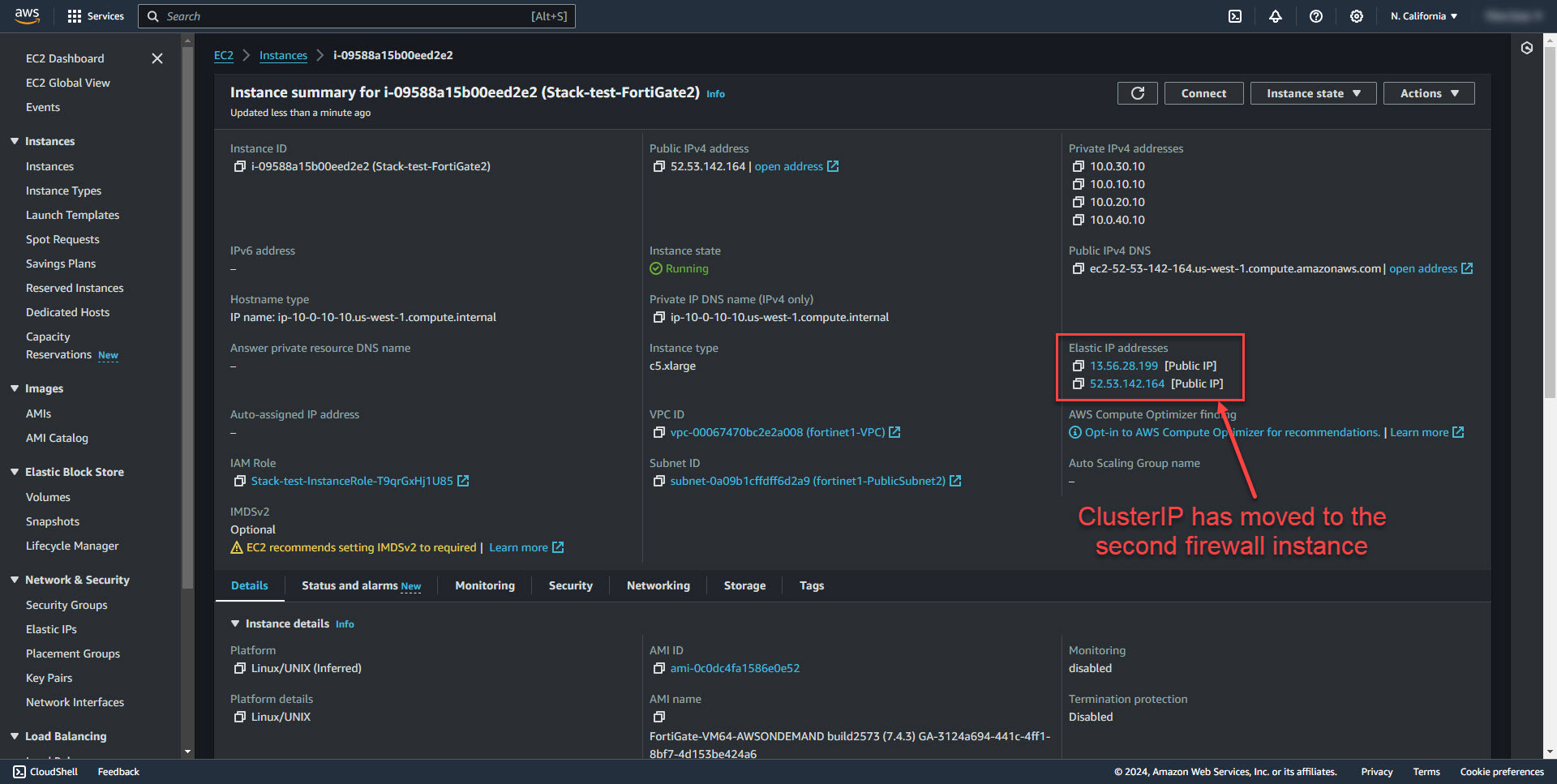
Task: Open the fortinet1-PublicSubnet2 link
Action: tap(816, 481)
